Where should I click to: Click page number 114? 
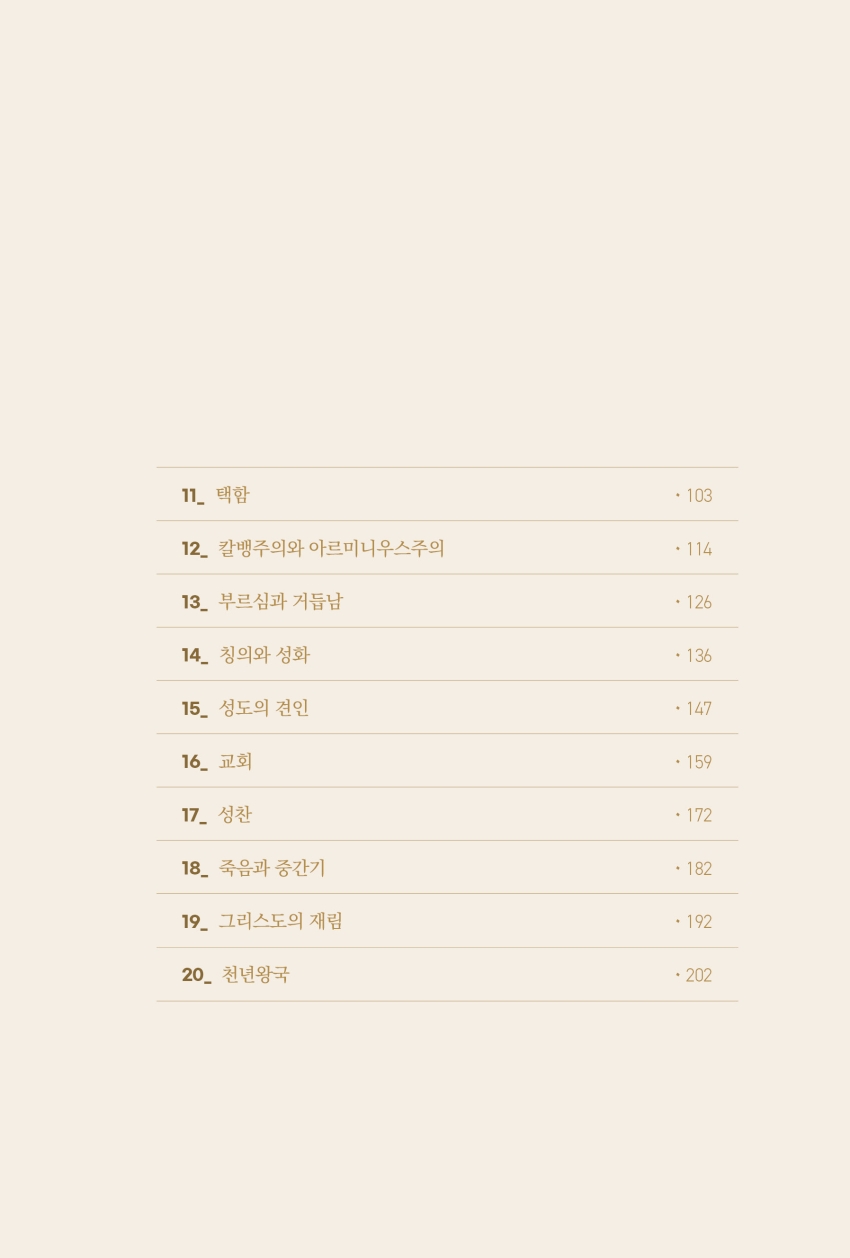tap(698, 549)
